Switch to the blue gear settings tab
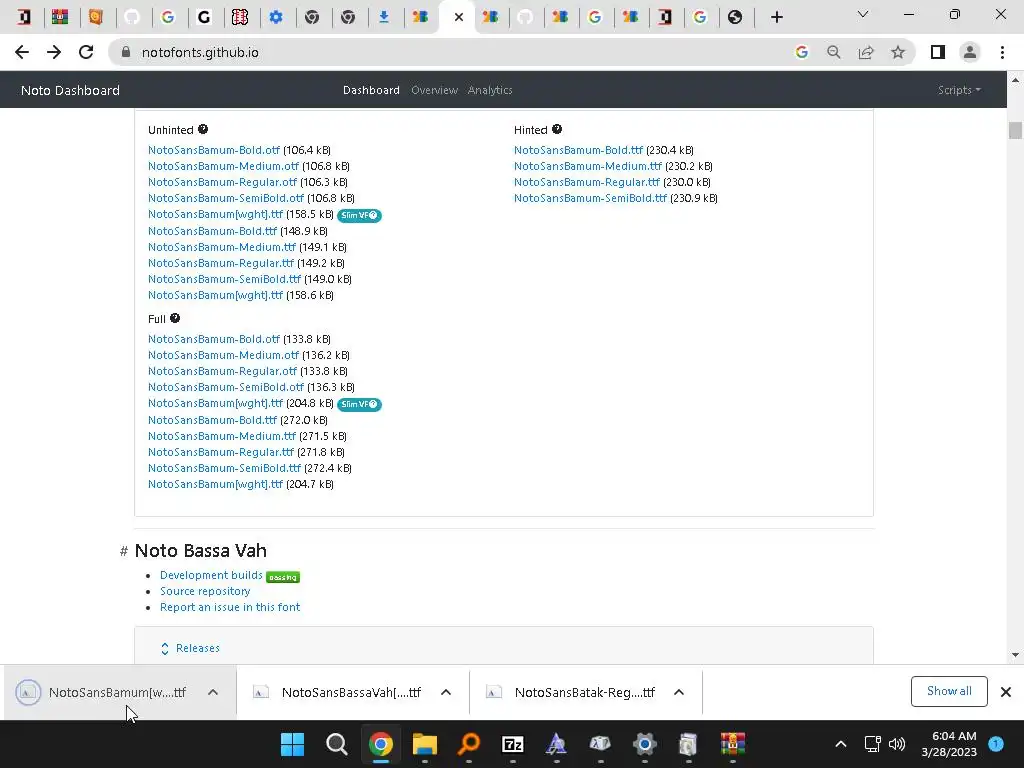1024x768 pixels. coord(276,17)
